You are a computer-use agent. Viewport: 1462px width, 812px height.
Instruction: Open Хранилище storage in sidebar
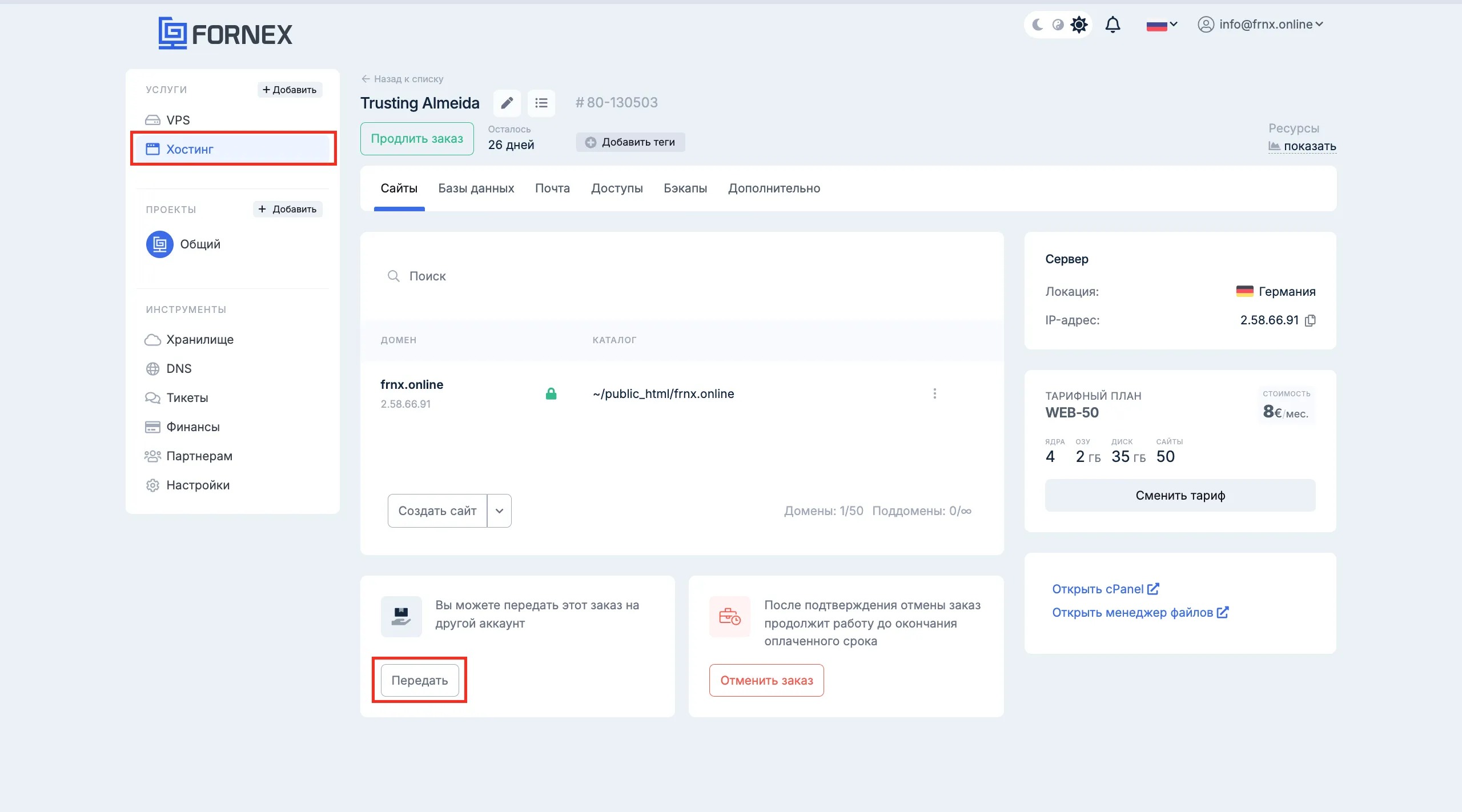[x=199, y=339]
